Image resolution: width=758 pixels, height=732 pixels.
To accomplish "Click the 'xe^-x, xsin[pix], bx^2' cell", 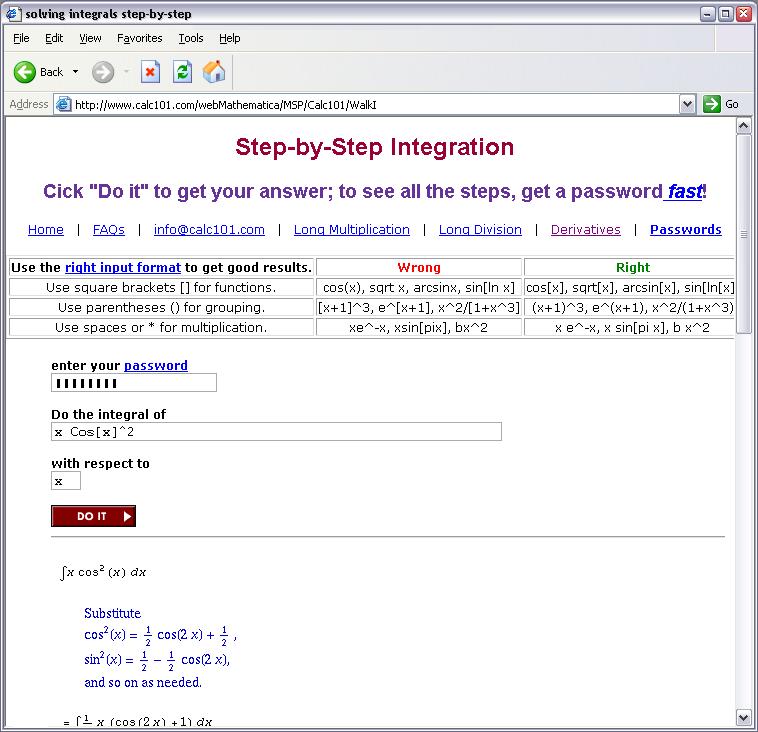I will click(x=419, y=327).
